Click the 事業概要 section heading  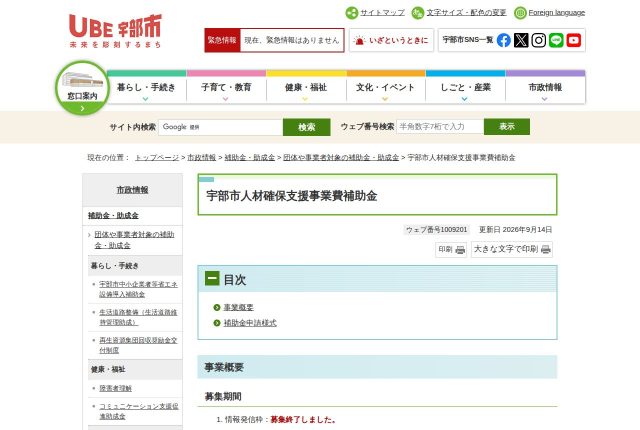224,367
